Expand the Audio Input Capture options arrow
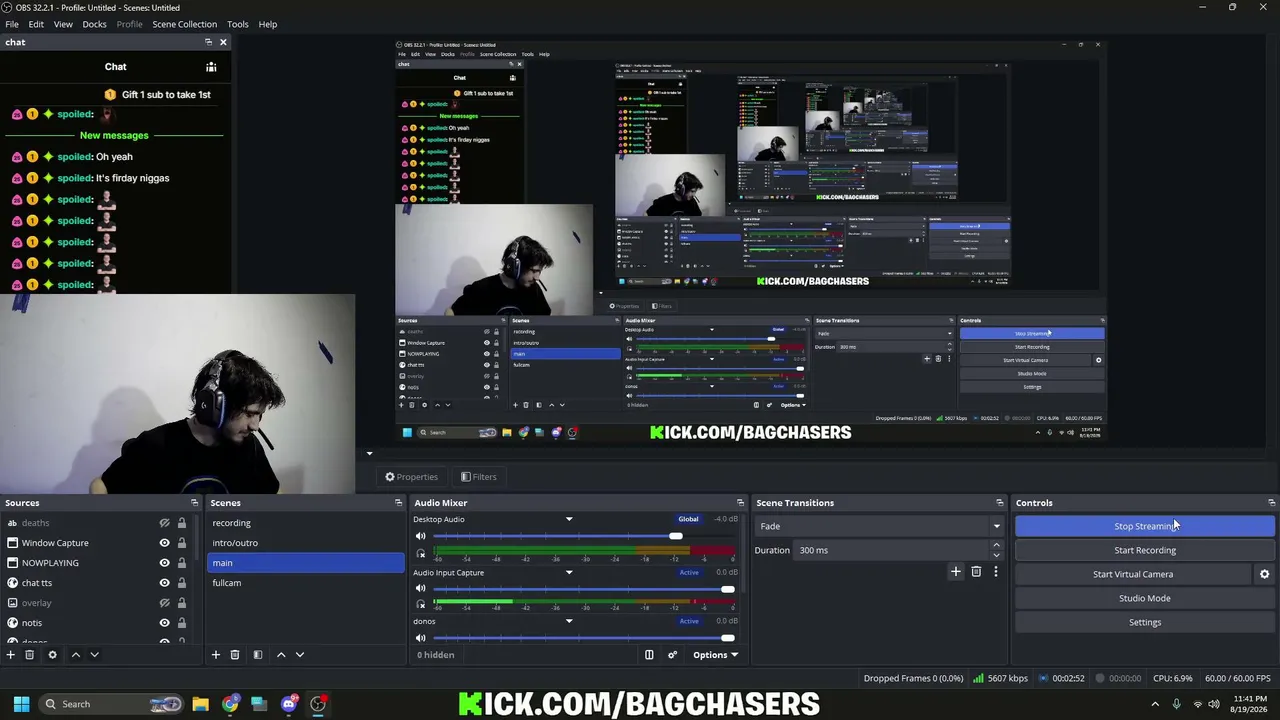1280x720 pixels. tap(569, 573)
